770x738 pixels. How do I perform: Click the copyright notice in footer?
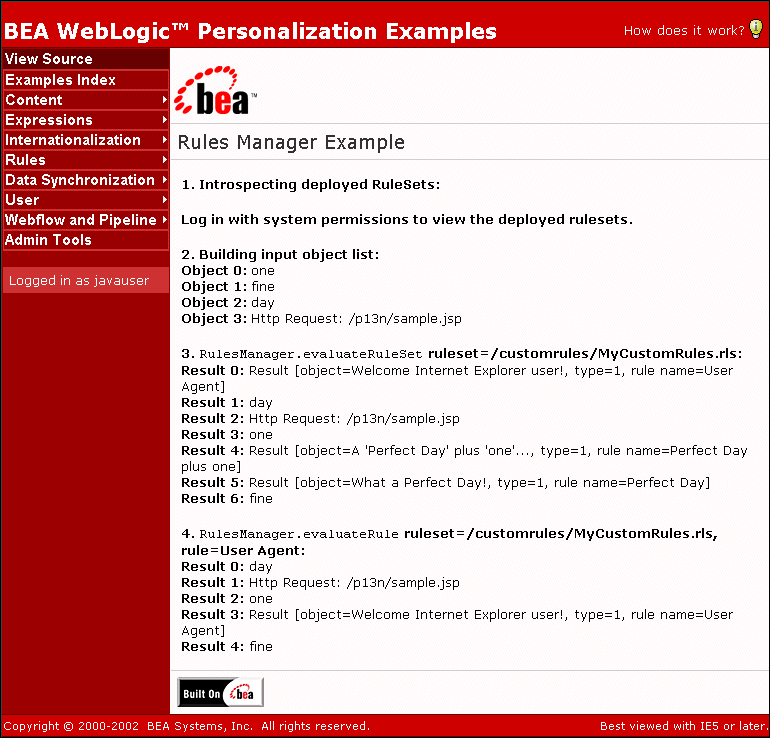tap(187, 726)
